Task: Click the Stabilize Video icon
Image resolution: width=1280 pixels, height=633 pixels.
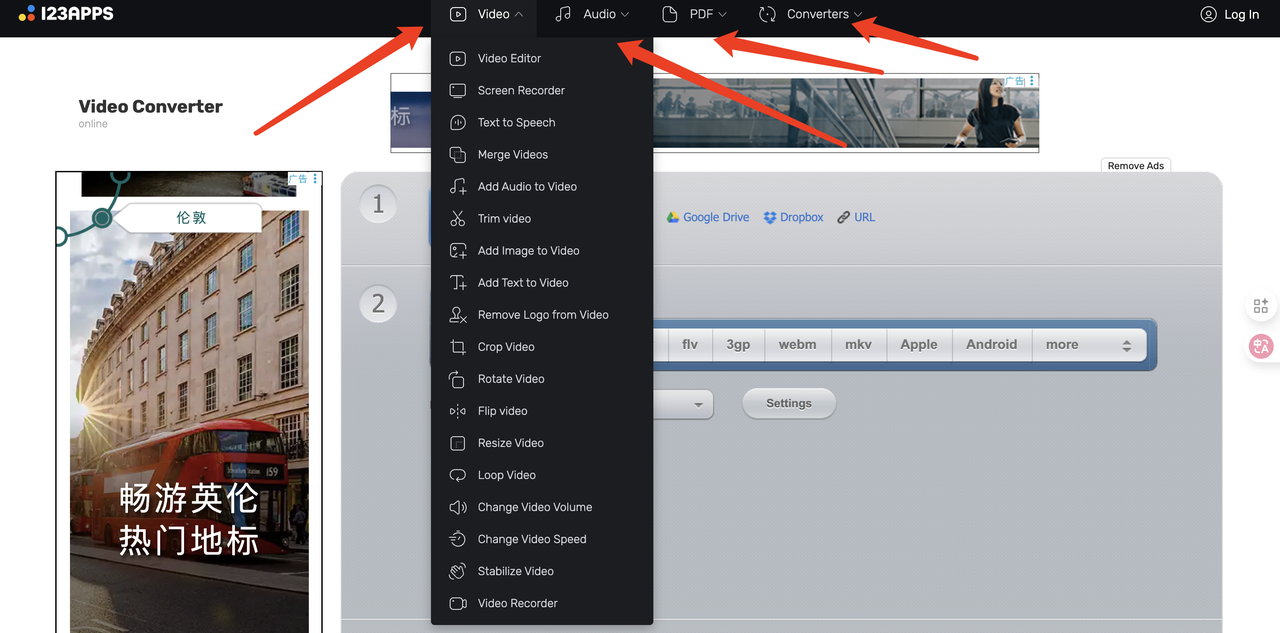Action: [458, 571]
